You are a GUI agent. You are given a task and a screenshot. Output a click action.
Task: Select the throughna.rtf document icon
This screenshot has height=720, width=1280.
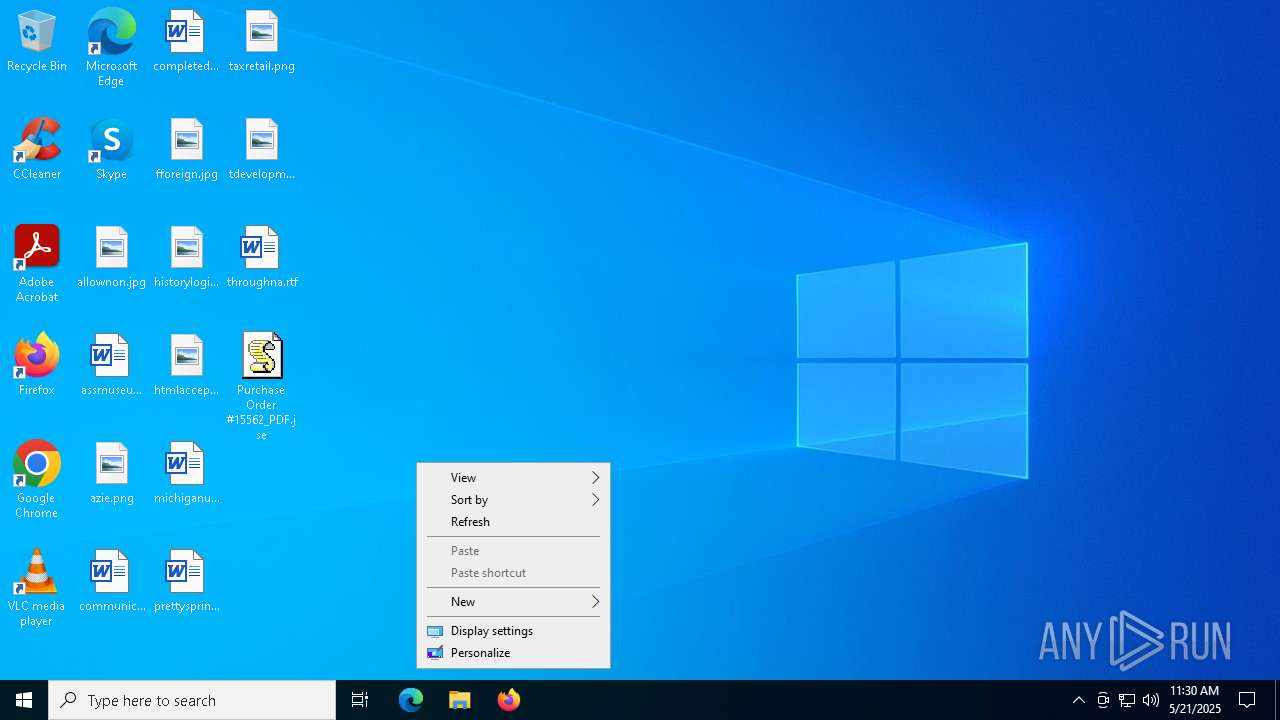point(261,257)
